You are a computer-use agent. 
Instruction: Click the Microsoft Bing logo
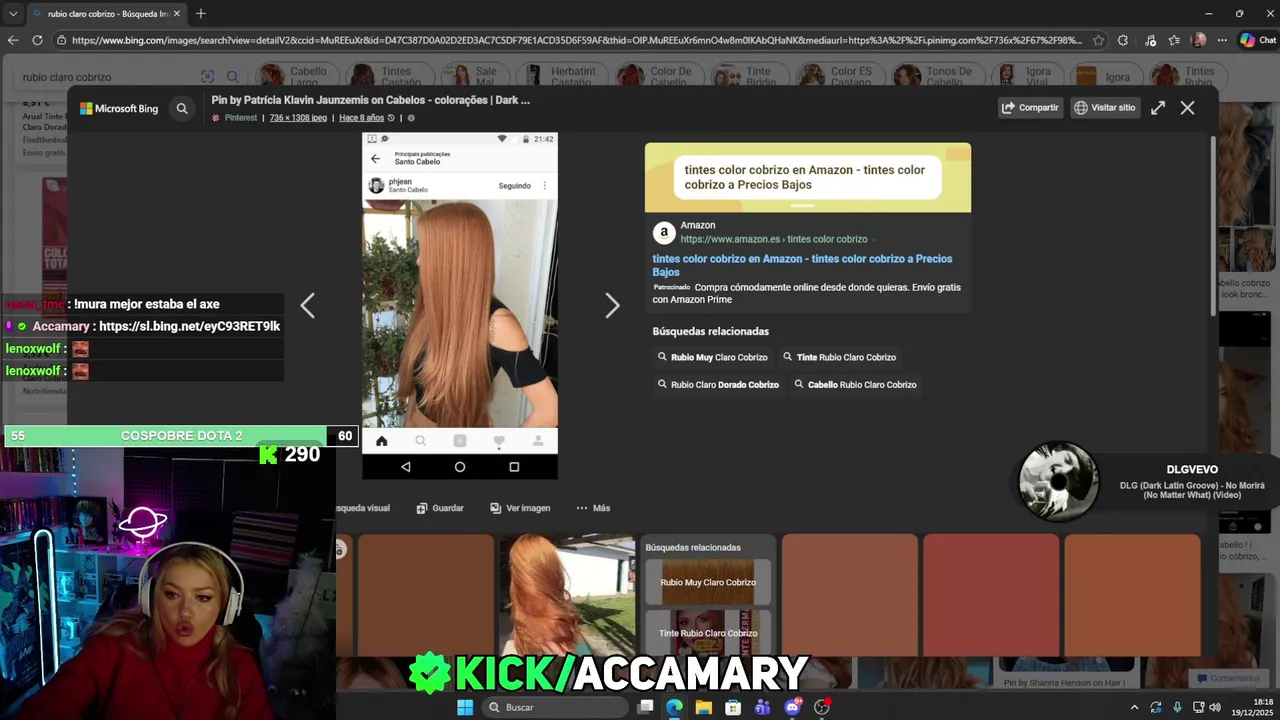tap(119, 108)
